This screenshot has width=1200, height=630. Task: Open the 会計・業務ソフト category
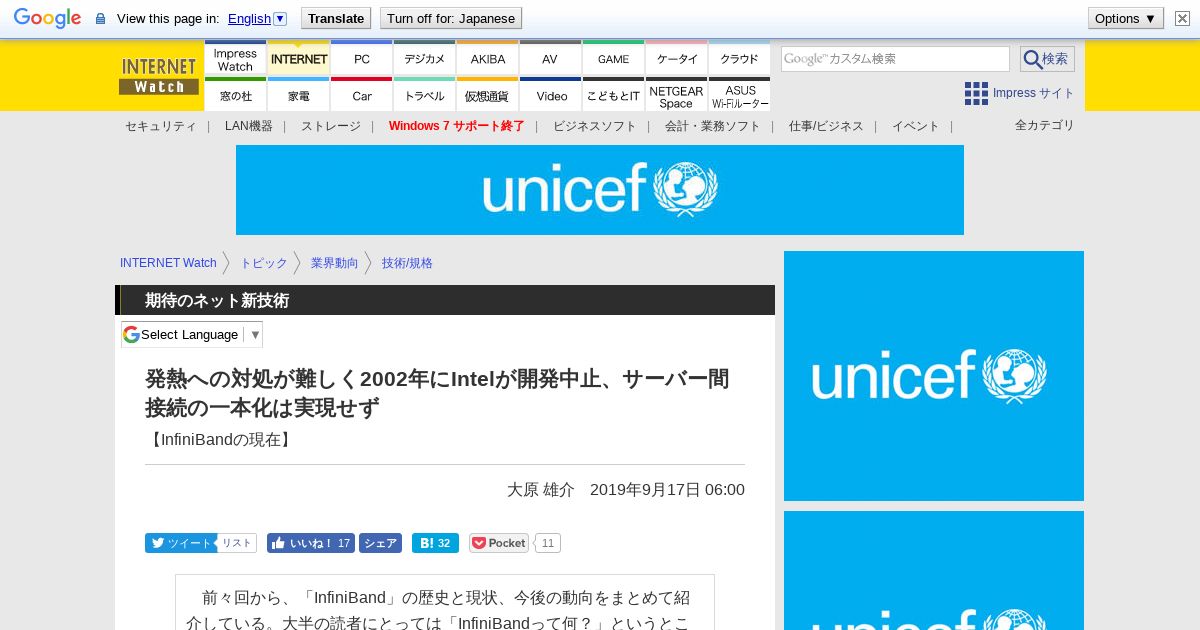point(712,126)
